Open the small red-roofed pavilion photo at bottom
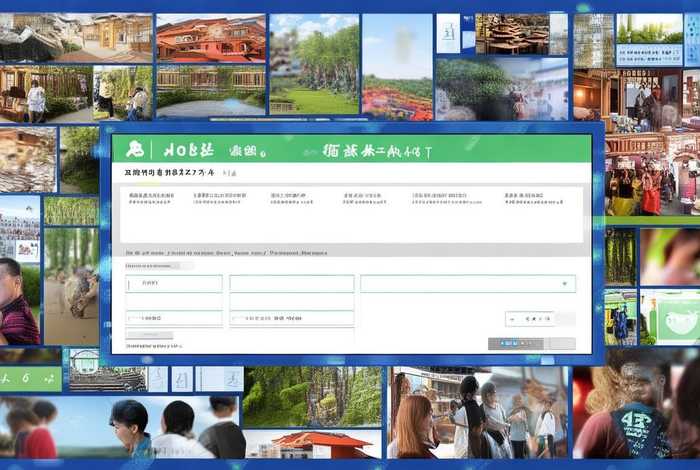Viewport: 700px width, 470px height. [312, 444]
